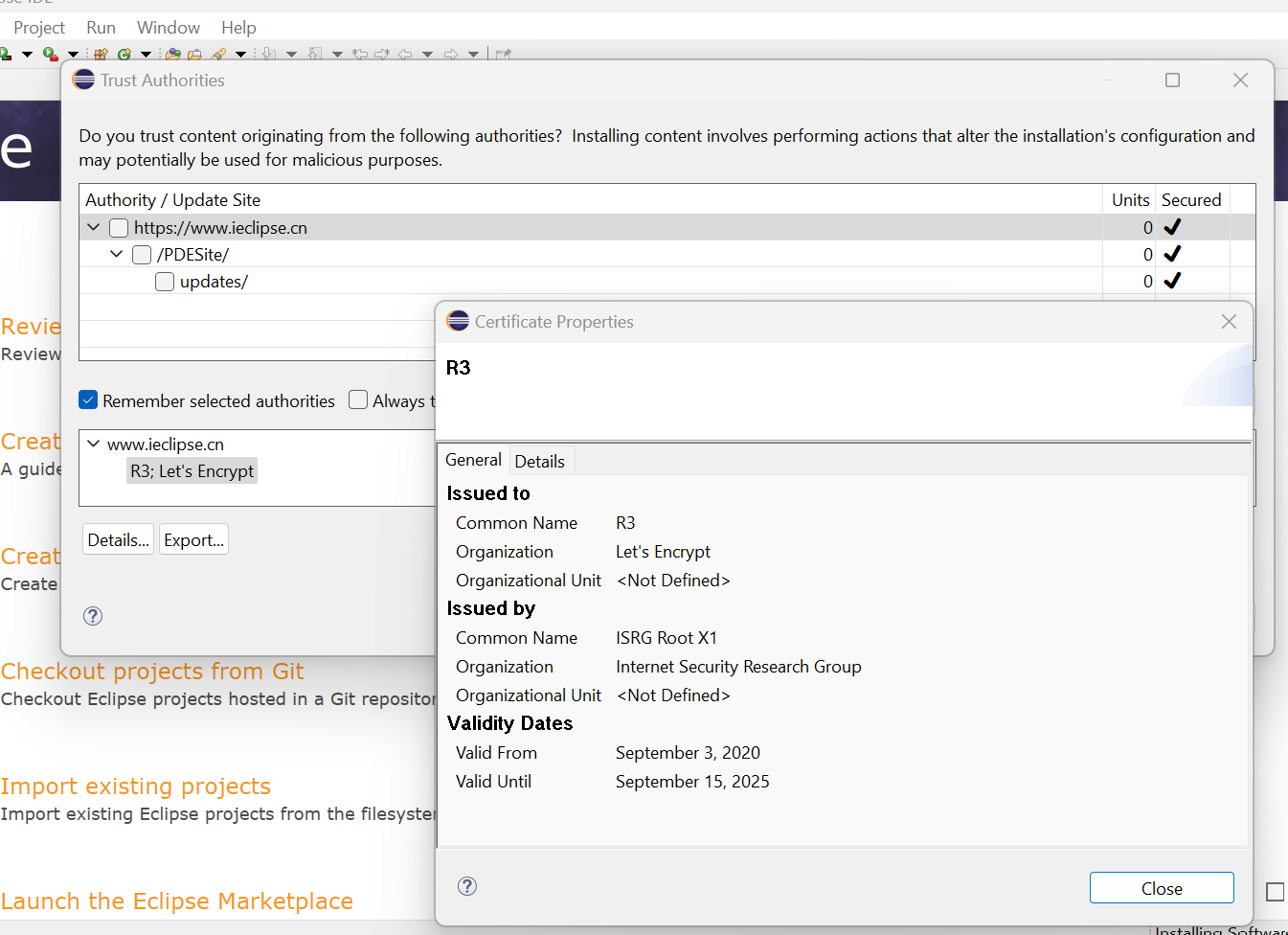Click the Previous Annotation toolbar icon
Image resolution: width=1288 pixels, height=935 pixels.
tap(315, 54)
